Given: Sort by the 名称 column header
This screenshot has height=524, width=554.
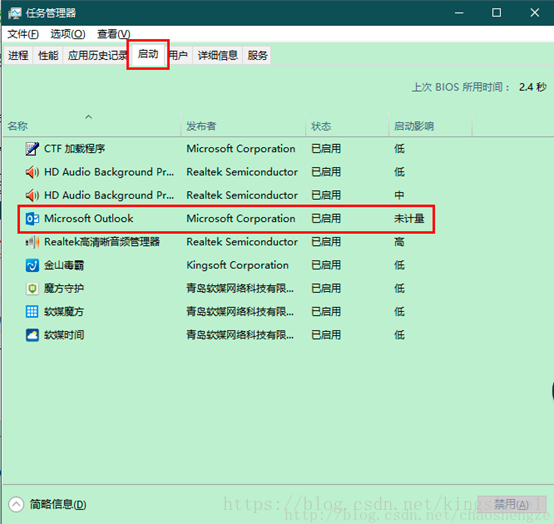Looking at the screenshot, I should (x=92, y=126).
